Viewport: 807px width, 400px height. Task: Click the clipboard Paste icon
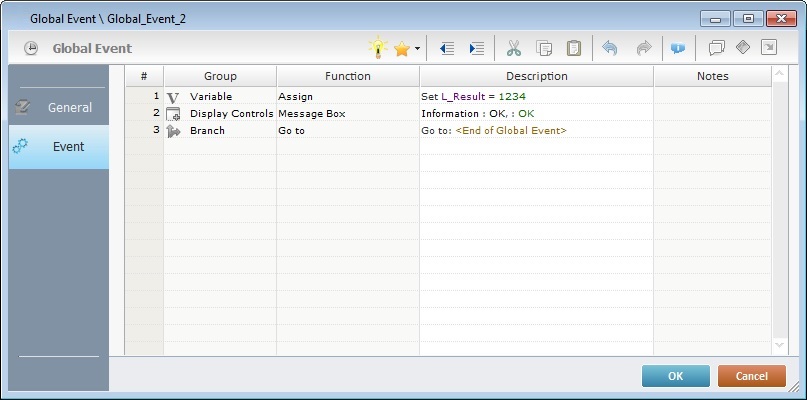coord(573,48)
